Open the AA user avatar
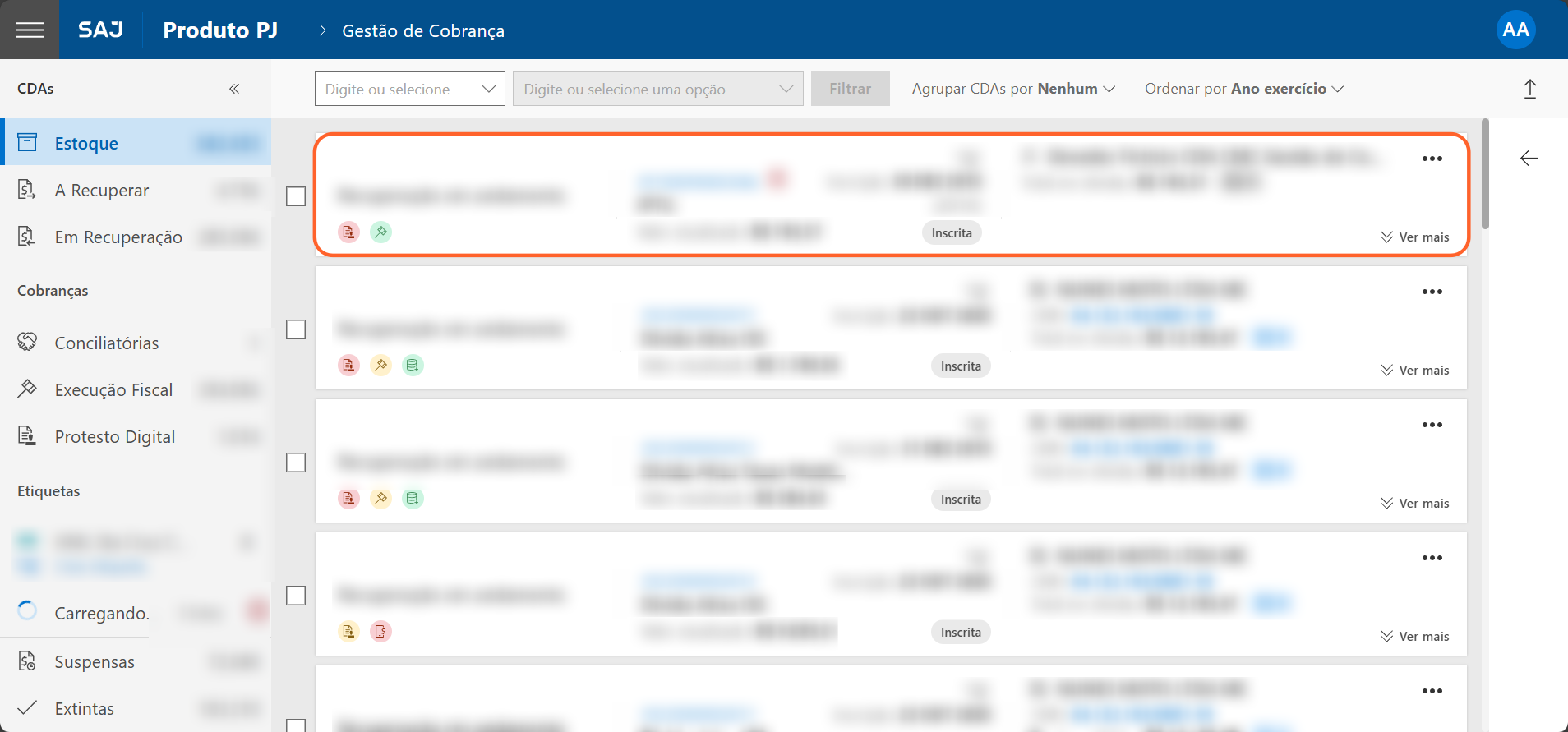The height and width of the screenshot is (732, 1568). [1515, 30]
